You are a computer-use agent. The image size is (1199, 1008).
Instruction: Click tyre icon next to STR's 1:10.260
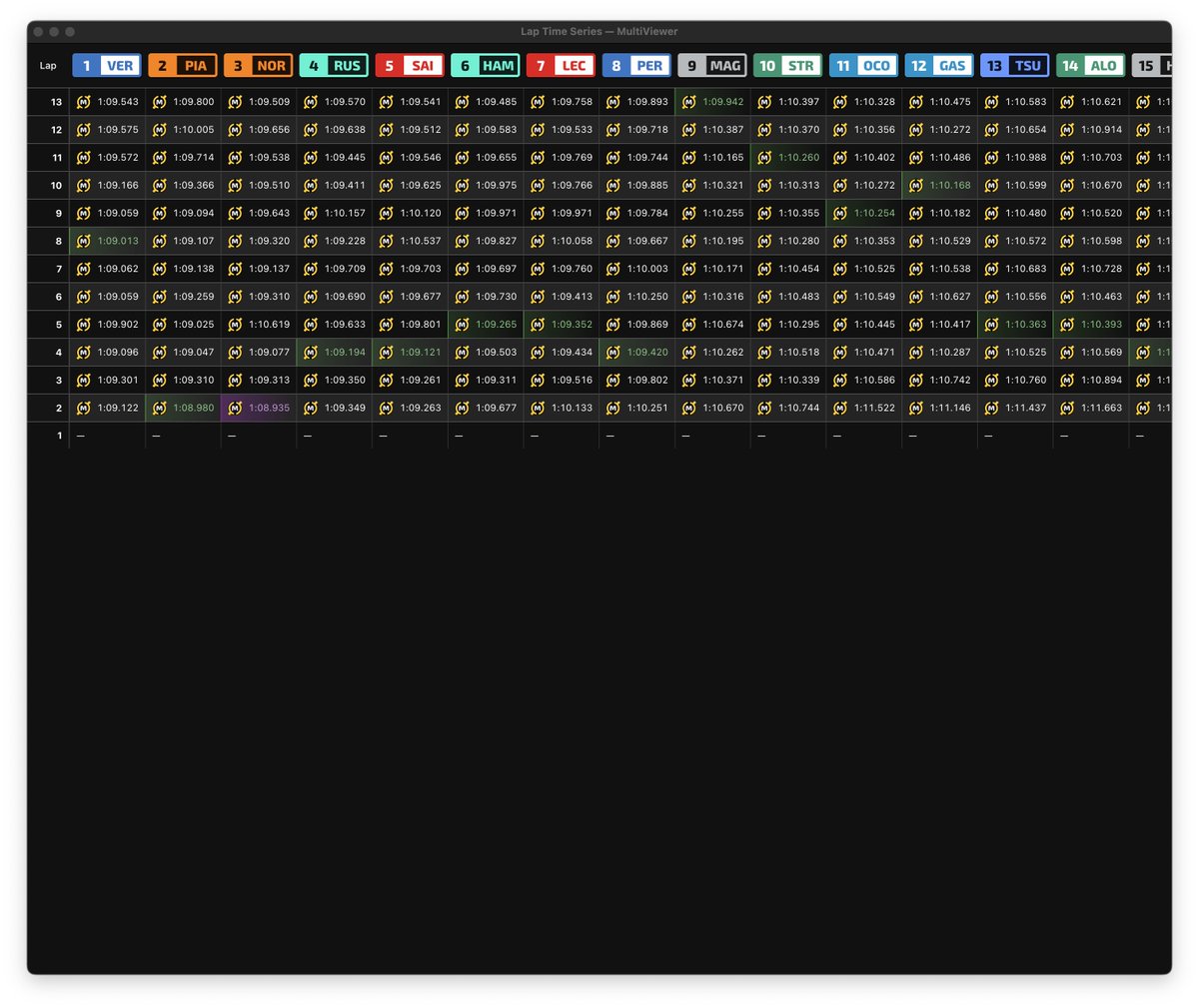[764, 158]
